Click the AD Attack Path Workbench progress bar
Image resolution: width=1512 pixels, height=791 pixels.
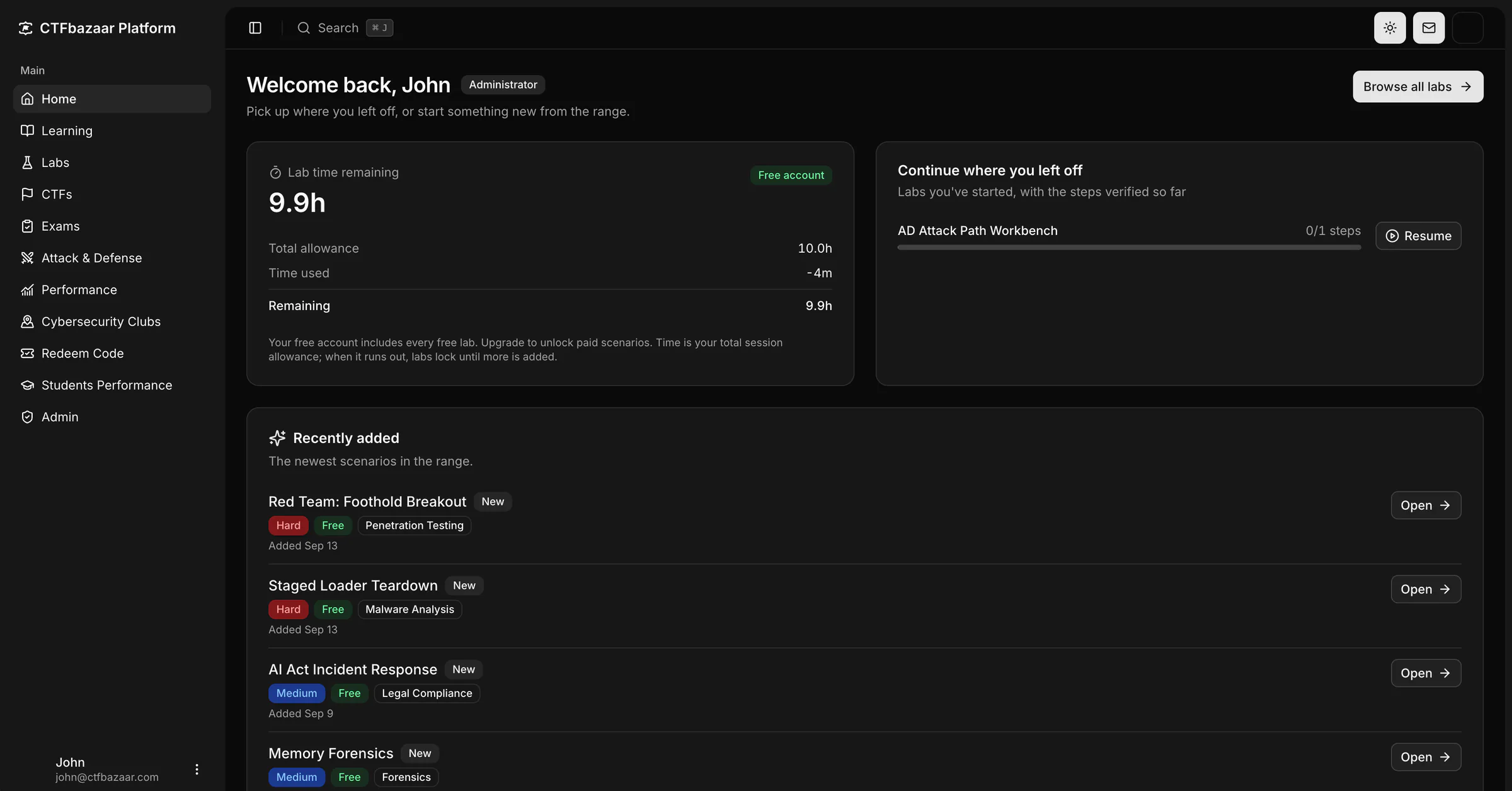pos(1129,248)
